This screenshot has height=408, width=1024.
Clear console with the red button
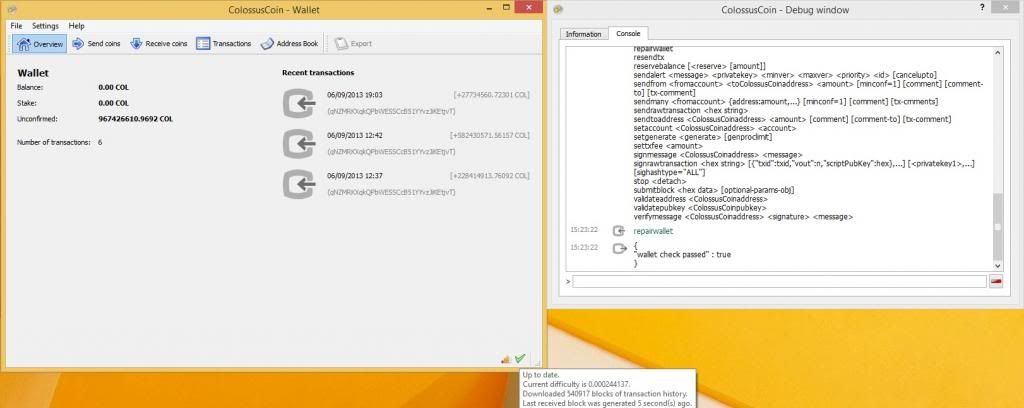(x=997, y=281)
